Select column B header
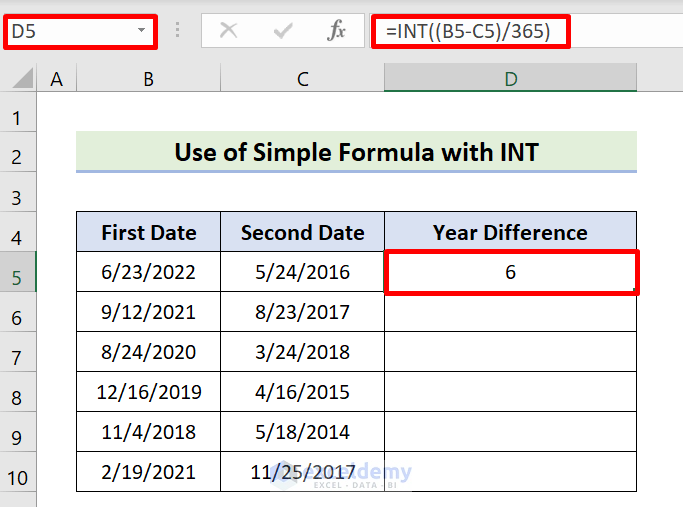The image size is (683, 507). (x=149, y=78)
